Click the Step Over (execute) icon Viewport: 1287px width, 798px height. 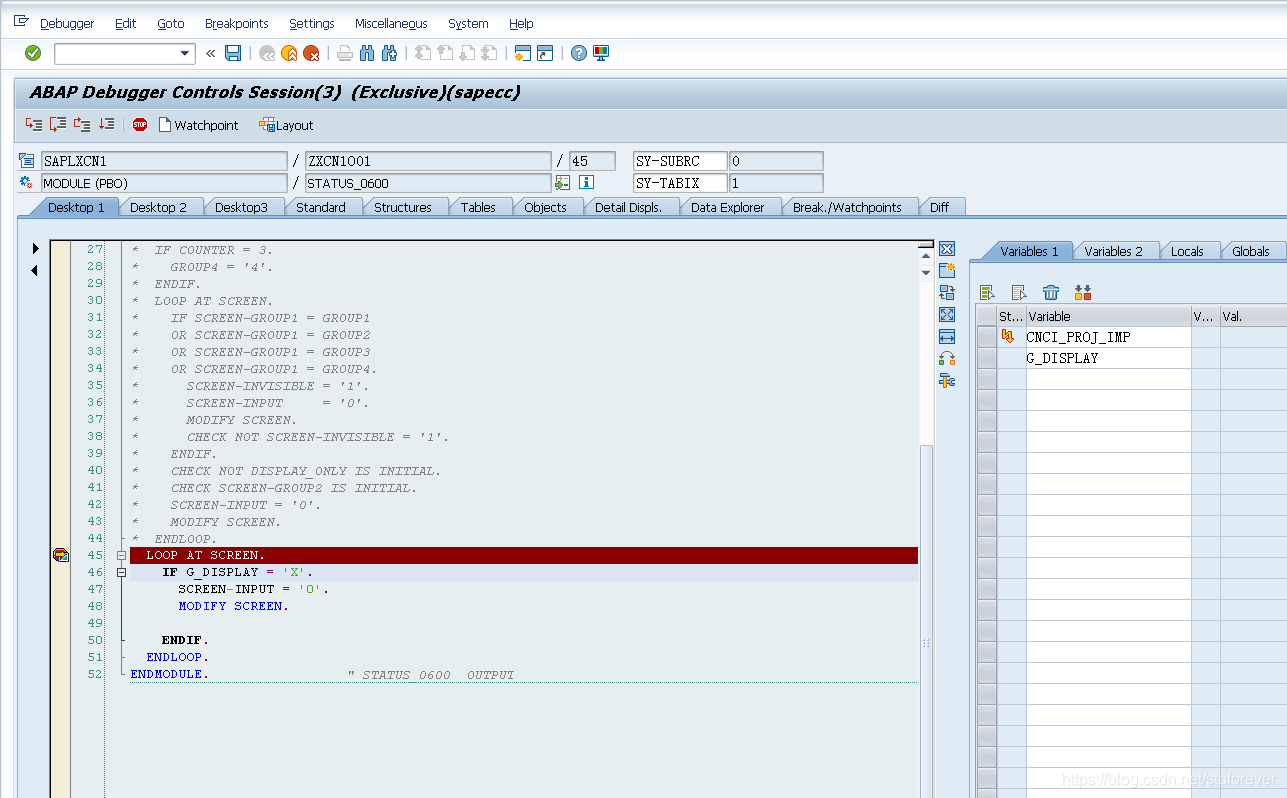(x=58, y=124)
